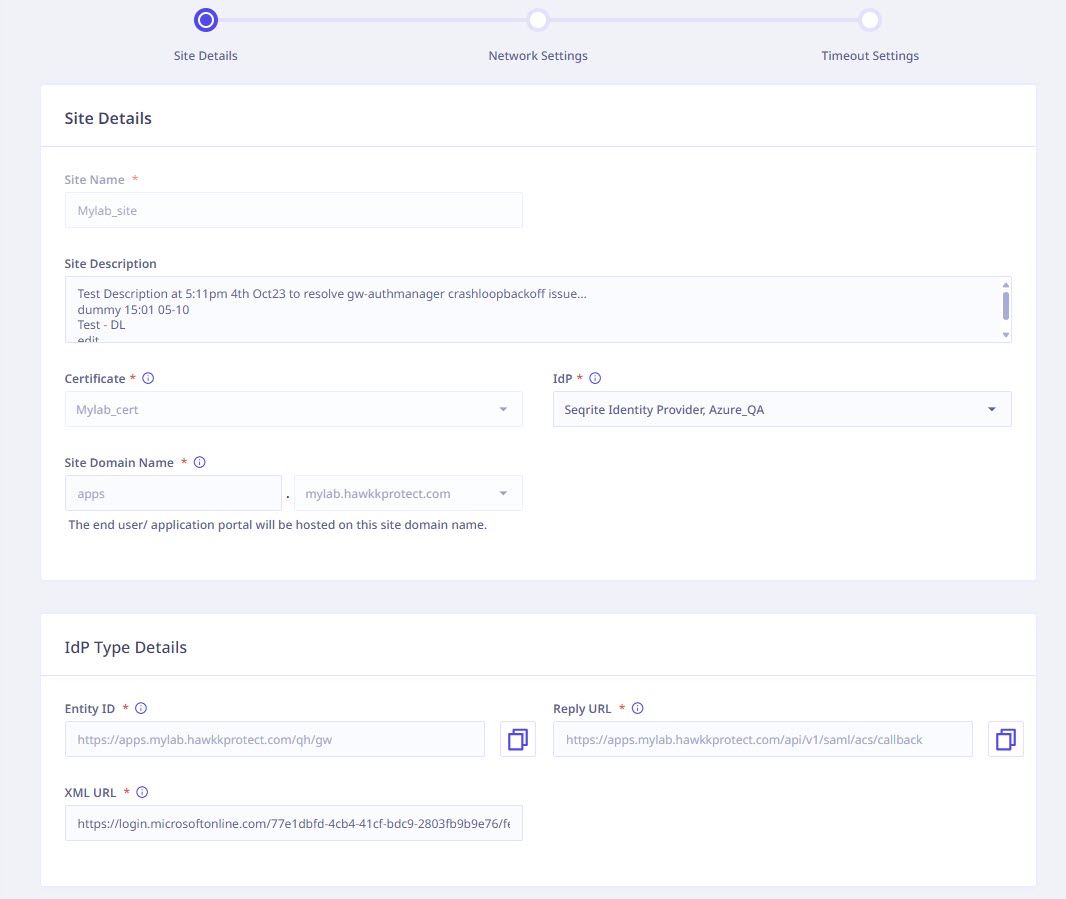Copy the Entity ID value
This screenshot has height=899, width=1066.
point(518,739)
